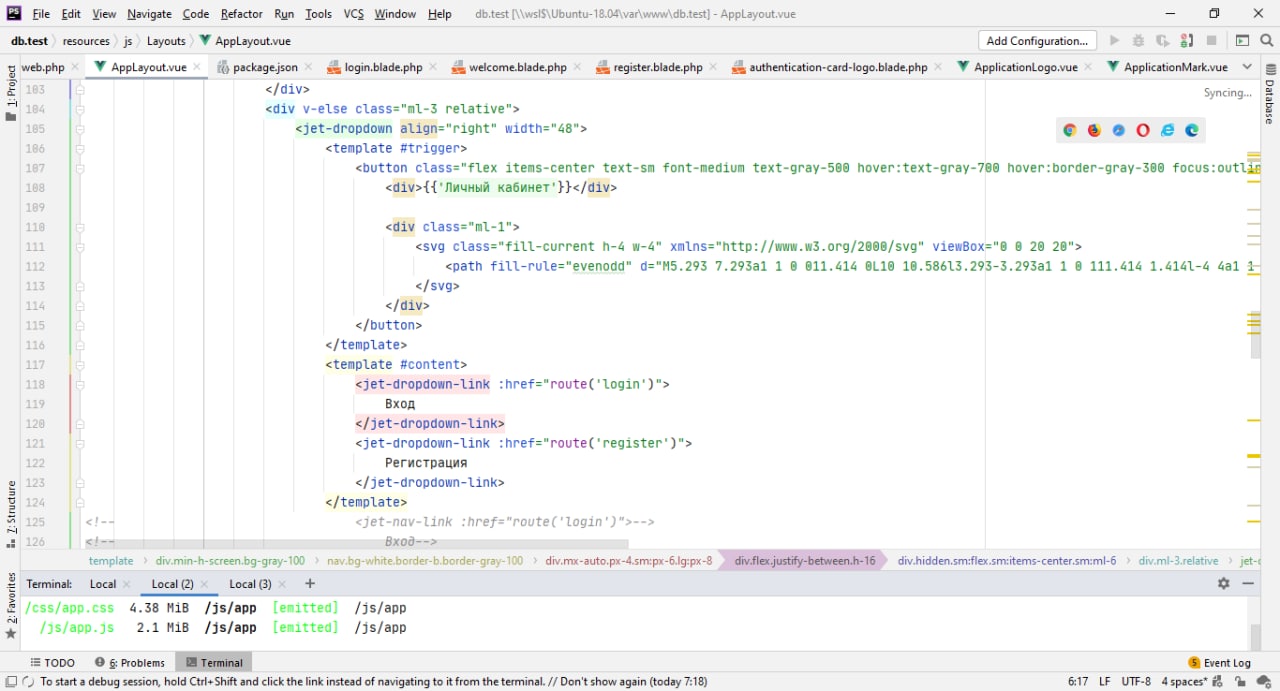Select Local (3) terminal tab
1280x691 pixels.
[250, 584]
